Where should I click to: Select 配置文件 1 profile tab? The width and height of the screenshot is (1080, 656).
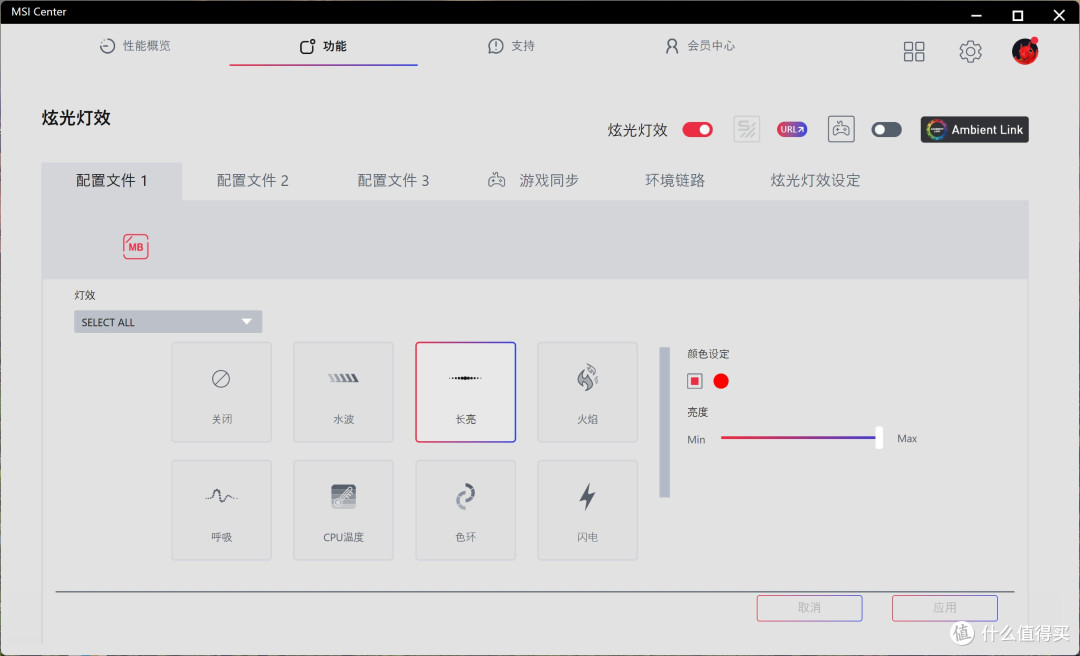112,181
